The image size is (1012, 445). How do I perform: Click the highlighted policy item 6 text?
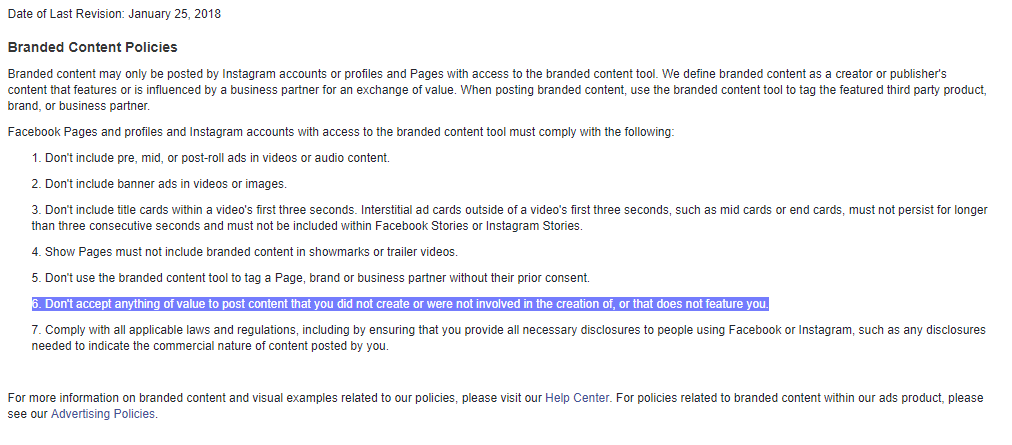[400, 304]
